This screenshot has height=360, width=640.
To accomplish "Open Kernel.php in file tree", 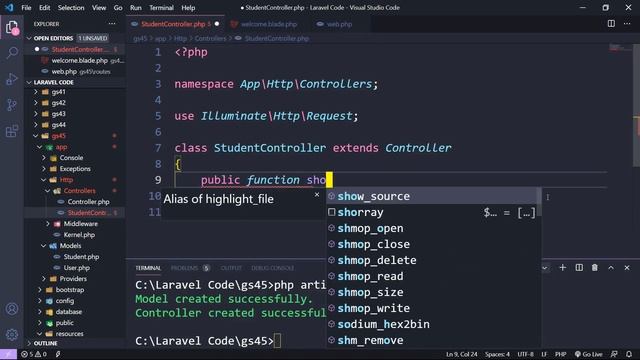I will pos(79,235).
